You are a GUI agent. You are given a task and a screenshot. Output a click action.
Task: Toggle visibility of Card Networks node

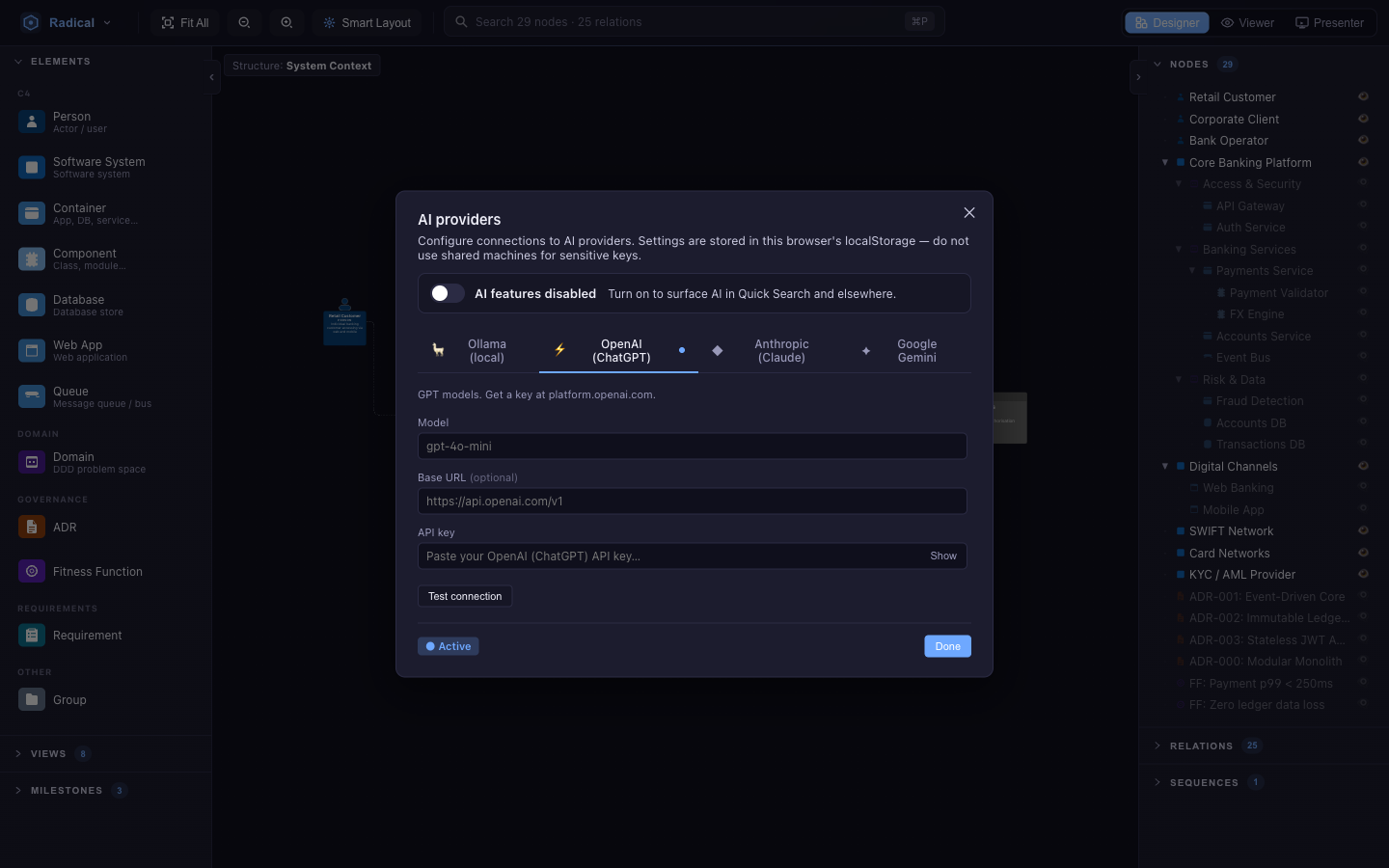point(1363,553)
